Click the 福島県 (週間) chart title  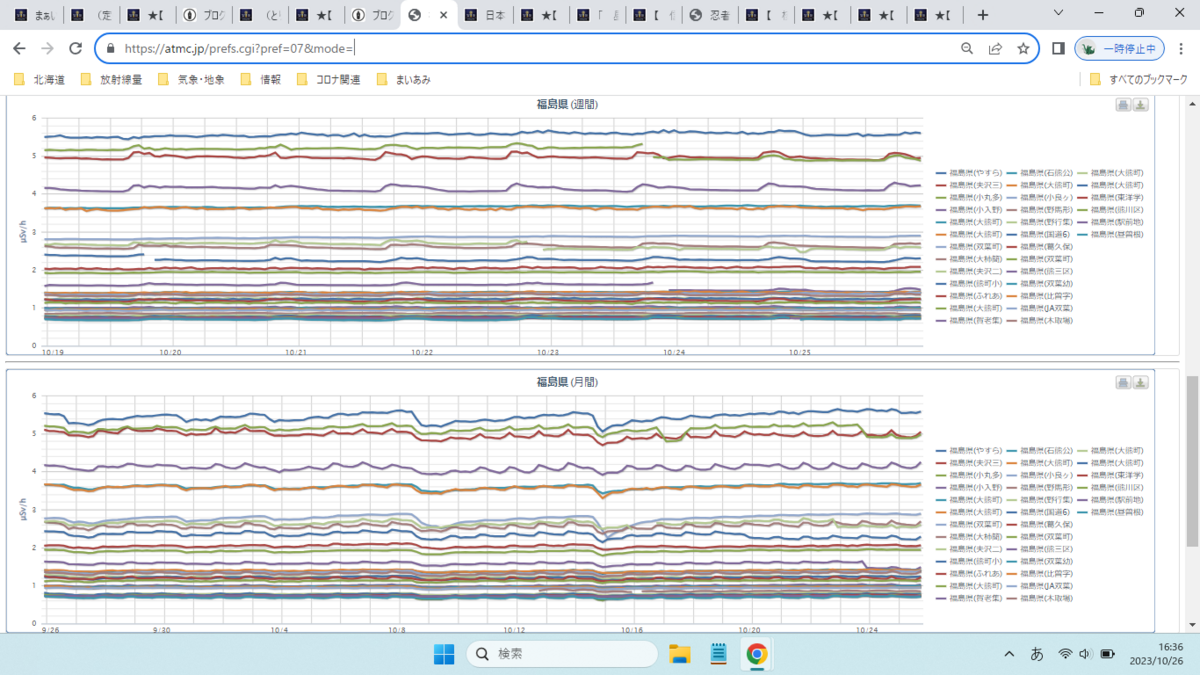[567, 104]
